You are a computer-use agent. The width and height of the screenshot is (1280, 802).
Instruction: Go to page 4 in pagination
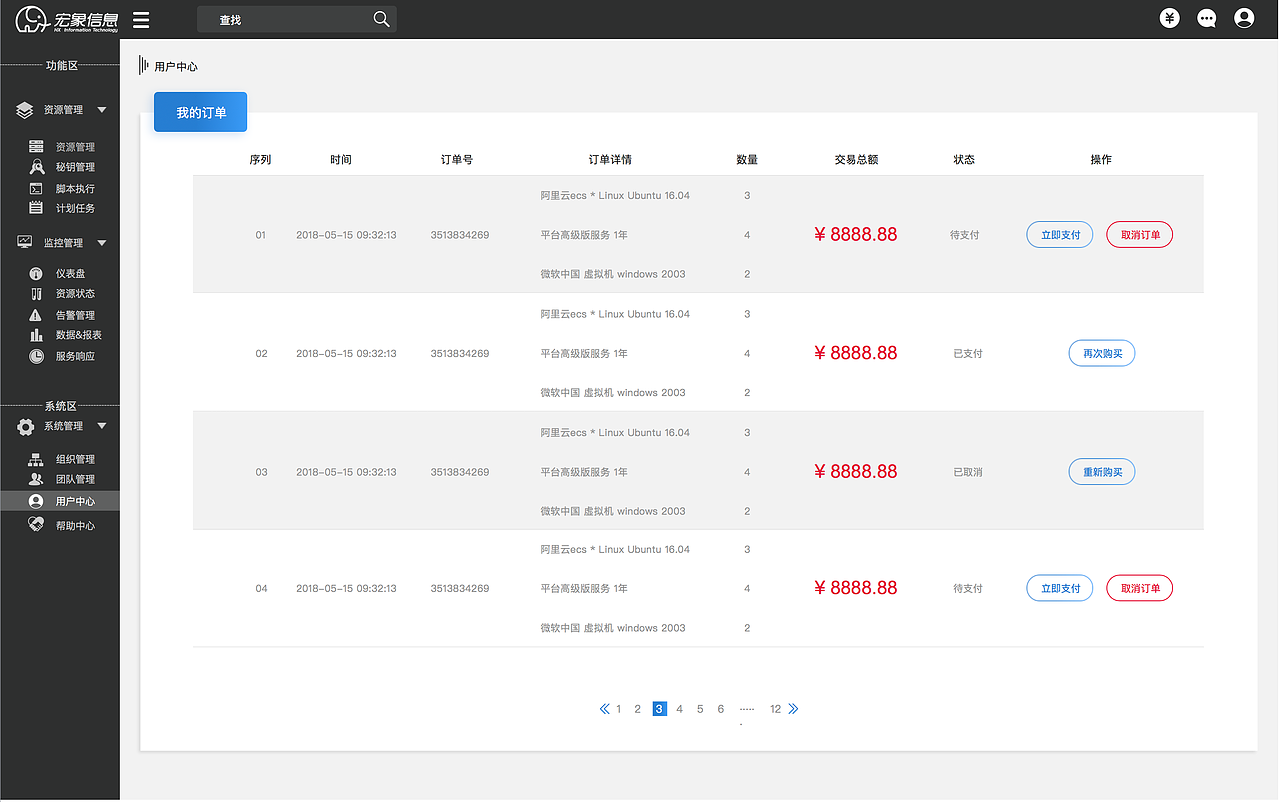(x=679, y=709)
